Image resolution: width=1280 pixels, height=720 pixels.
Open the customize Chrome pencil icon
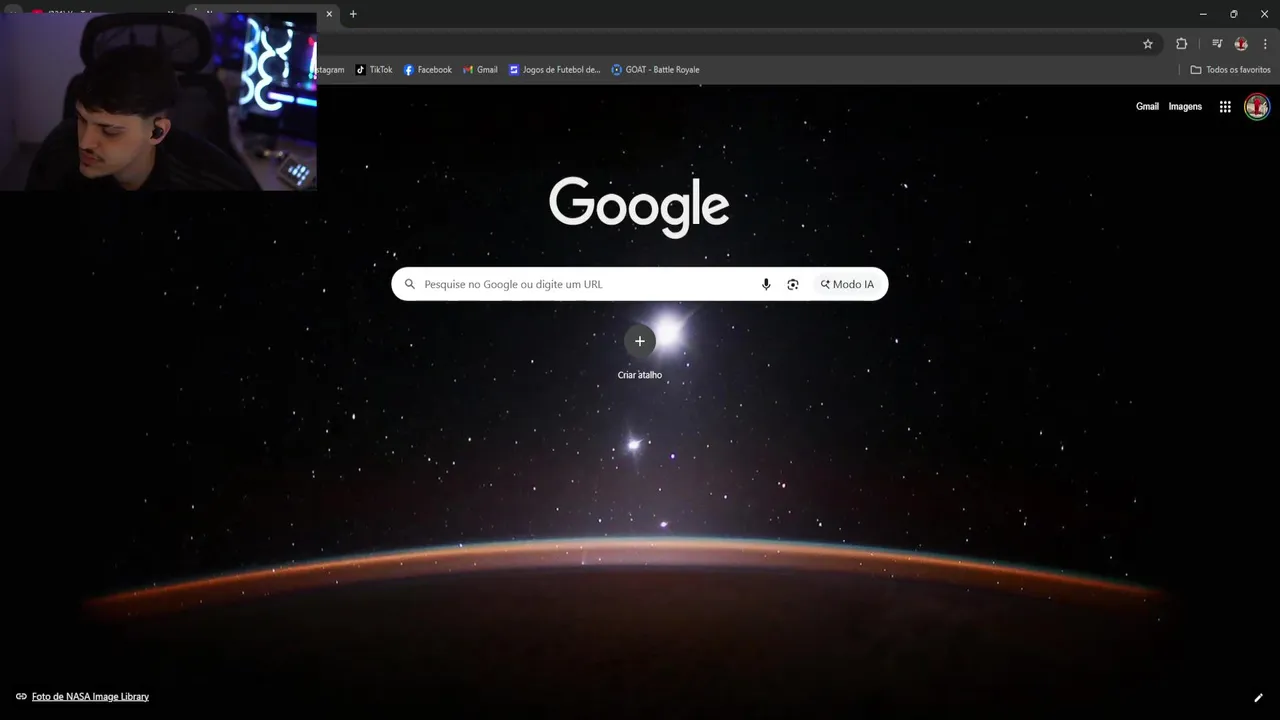[x=1258, y=697]
